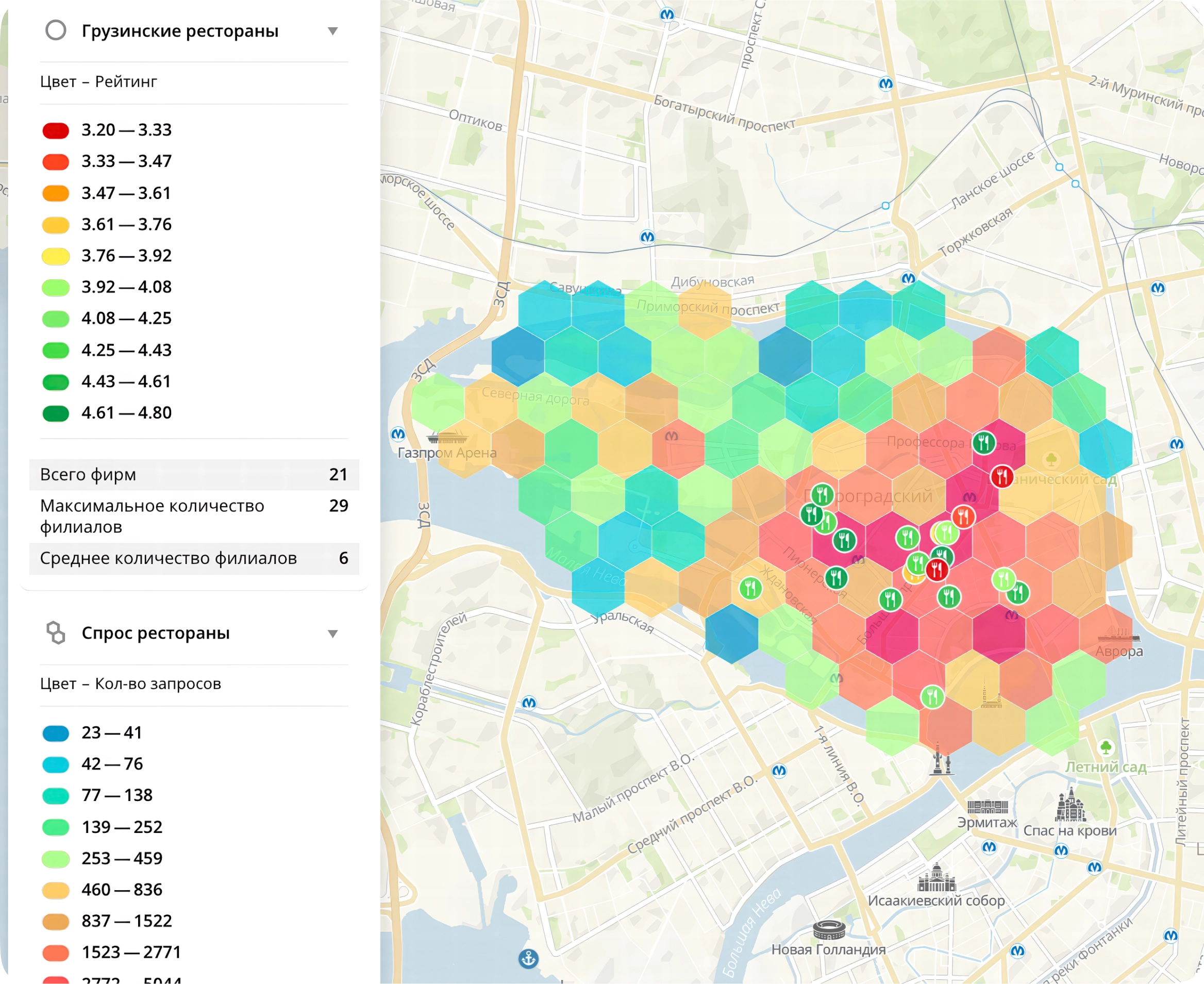Image resolution: width=1204 pixels, height=984 pixels.
Task: Click the Всего фирм 21 row
Action: [x=194, y=474]
